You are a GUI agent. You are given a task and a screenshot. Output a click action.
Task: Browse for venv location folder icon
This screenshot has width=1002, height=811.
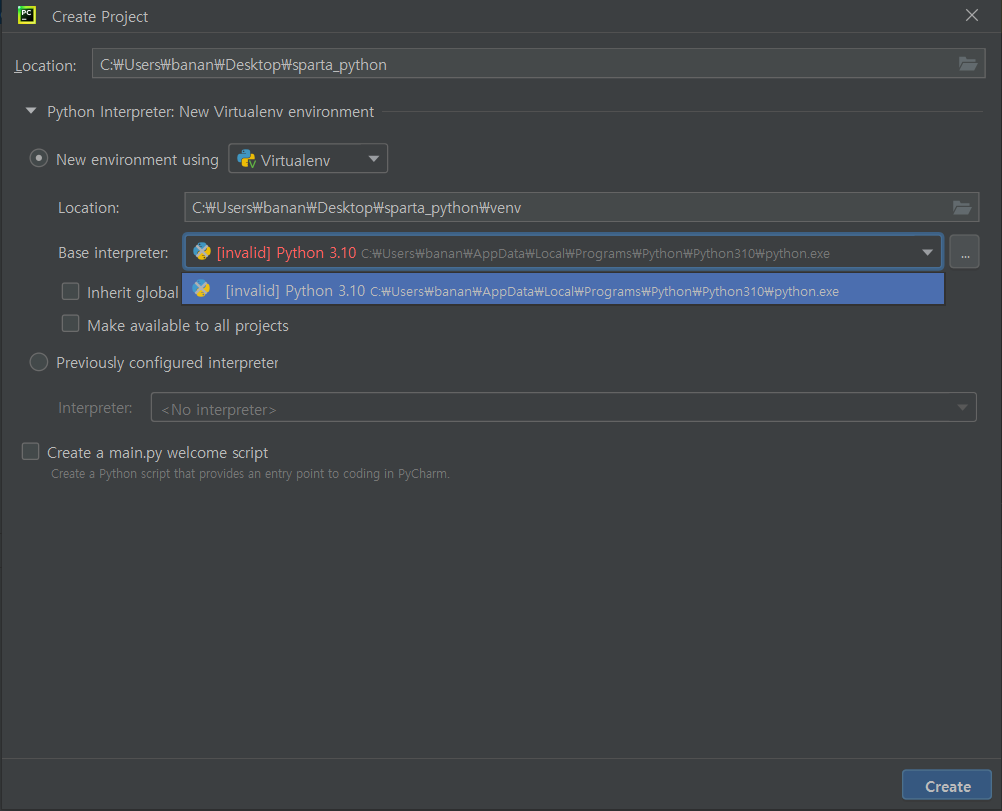962,207
